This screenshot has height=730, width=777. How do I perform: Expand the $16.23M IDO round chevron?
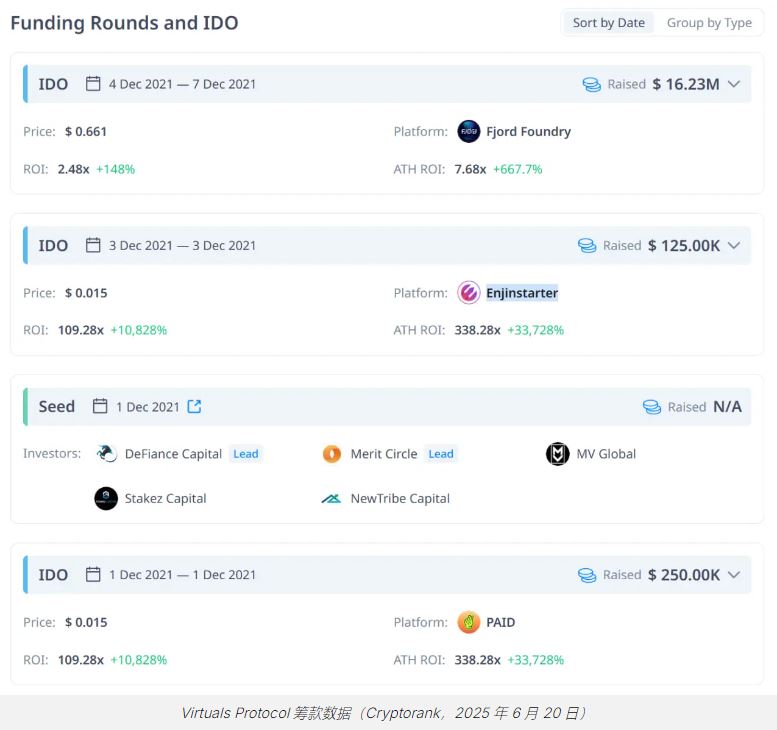734,84
